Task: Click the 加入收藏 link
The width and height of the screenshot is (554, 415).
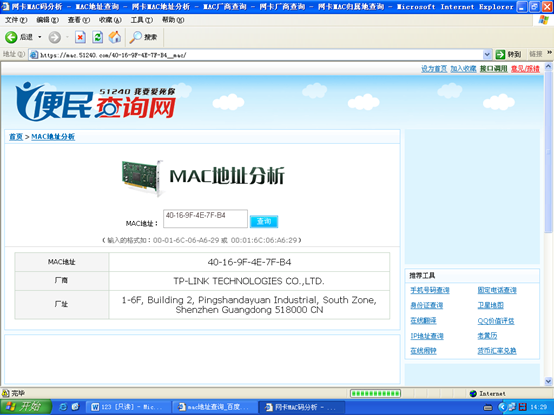Action: (463, 69)
